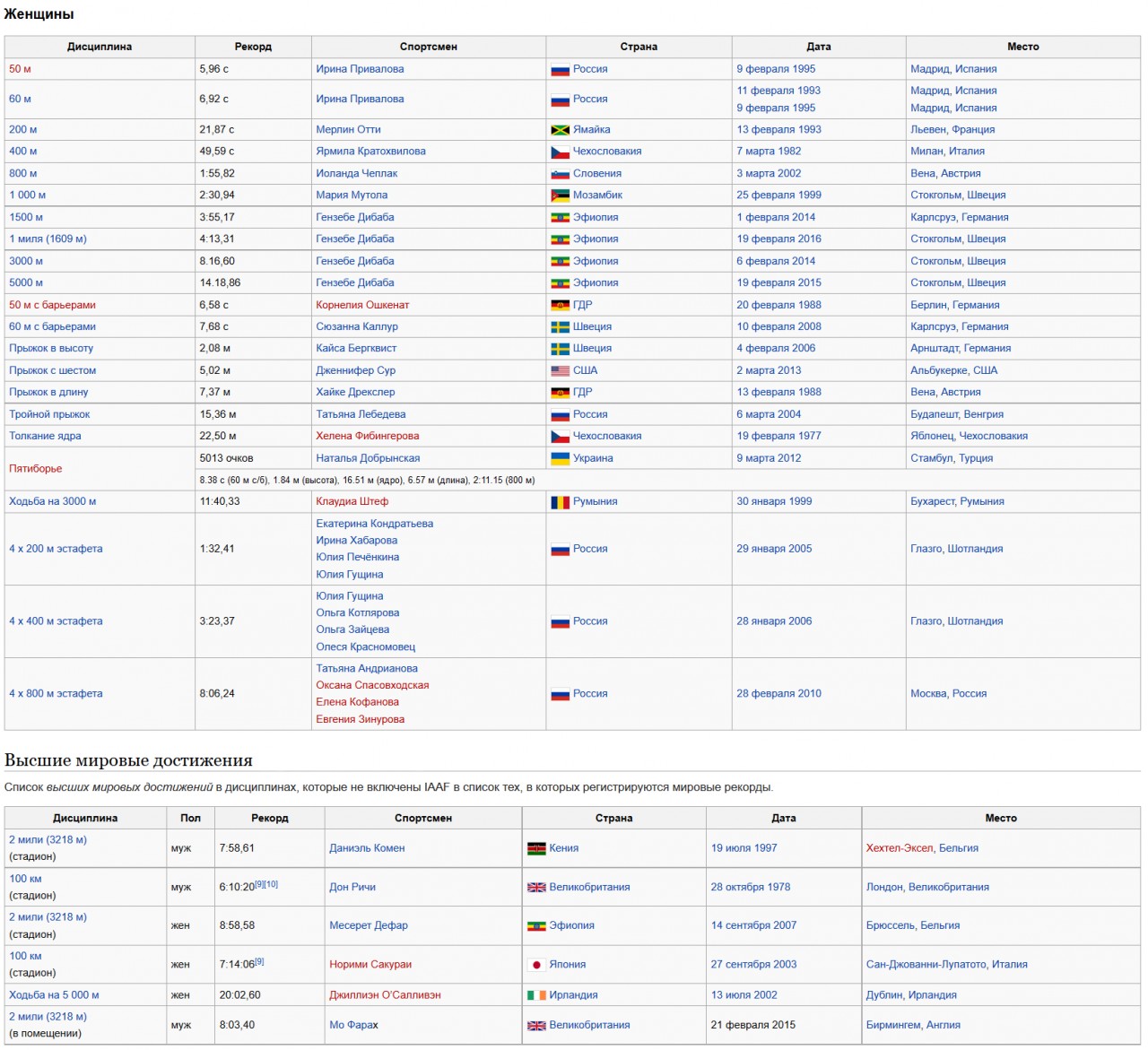Open the Мерлин Отти athlete link

point(348,130)
